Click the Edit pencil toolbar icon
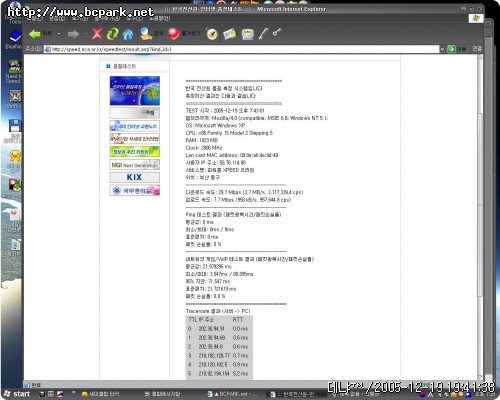This screenshot has height=400, width=500. pos(263,34)
